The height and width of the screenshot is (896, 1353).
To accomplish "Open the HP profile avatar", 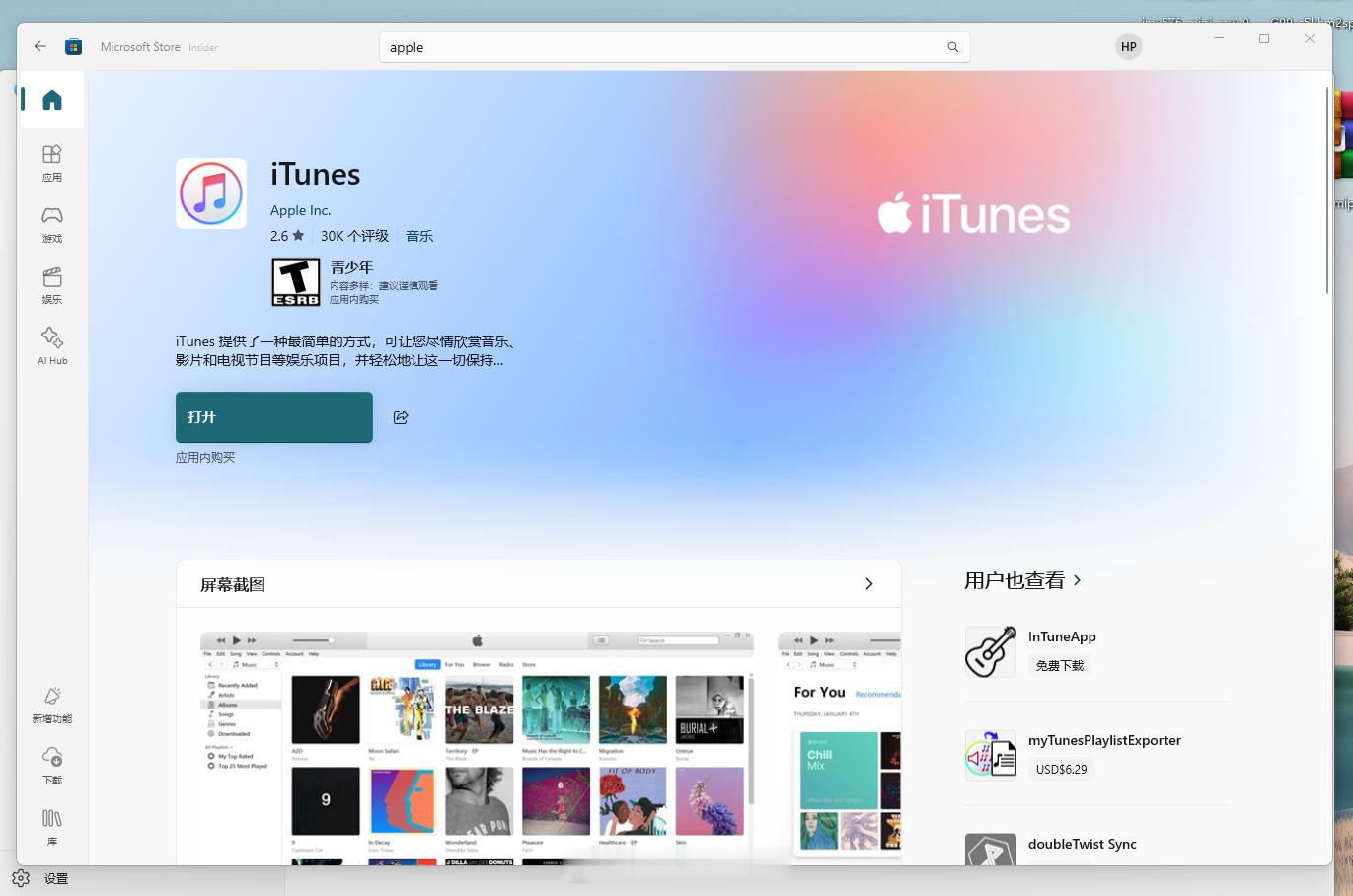I will pyautogui.click(x=1129, y=46).
